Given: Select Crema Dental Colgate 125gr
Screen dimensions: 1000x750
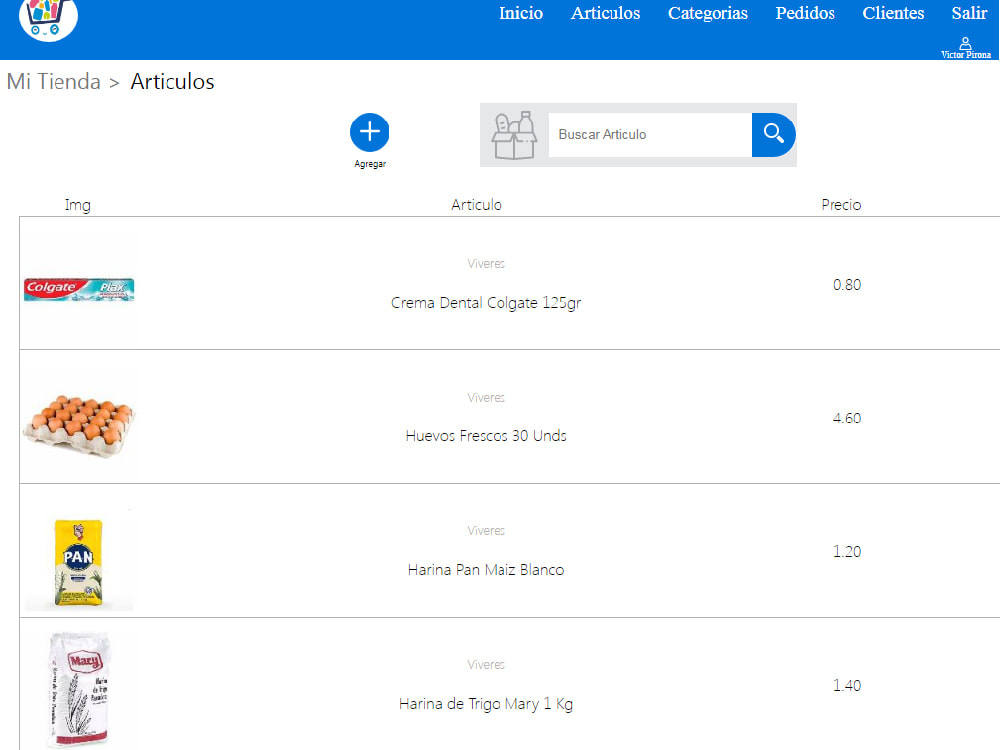Looking at the screenshot, I should pos(486,303).
